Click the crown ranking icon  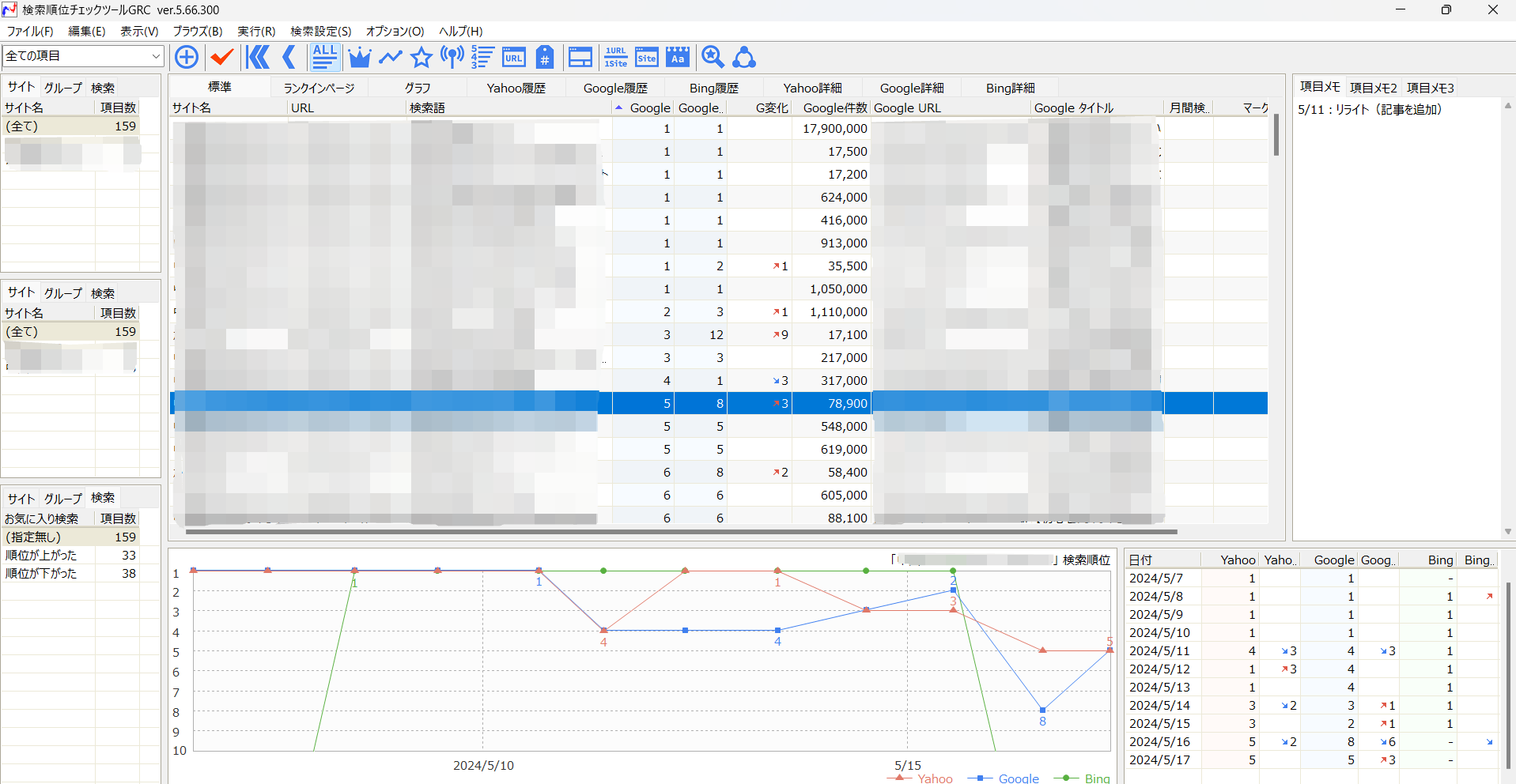click(359, 57)
